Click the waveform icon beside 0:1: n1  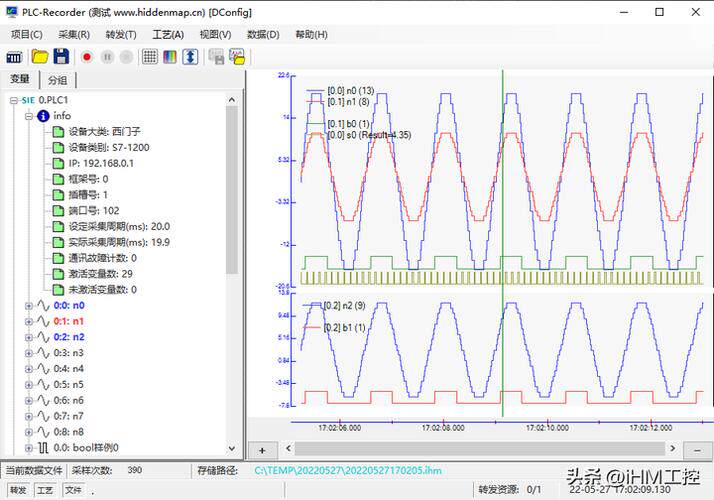[43, 321]
